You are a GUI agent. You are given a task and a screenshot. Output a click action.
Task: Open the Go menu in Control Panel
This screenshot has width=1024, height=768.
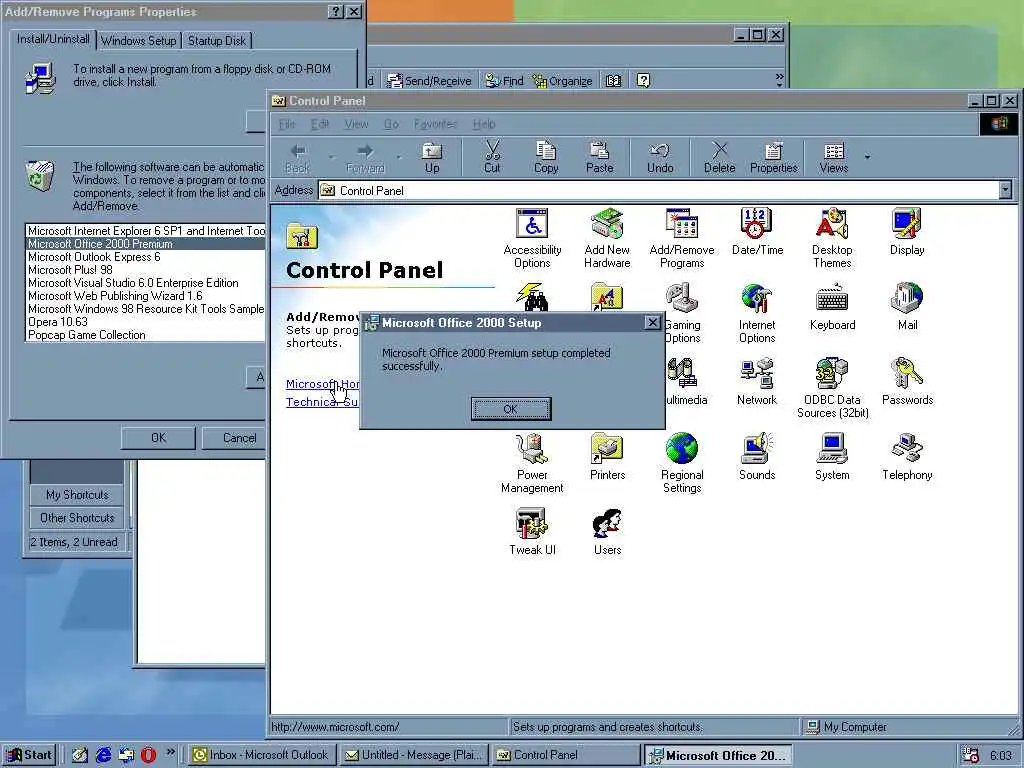click(391, 124)
